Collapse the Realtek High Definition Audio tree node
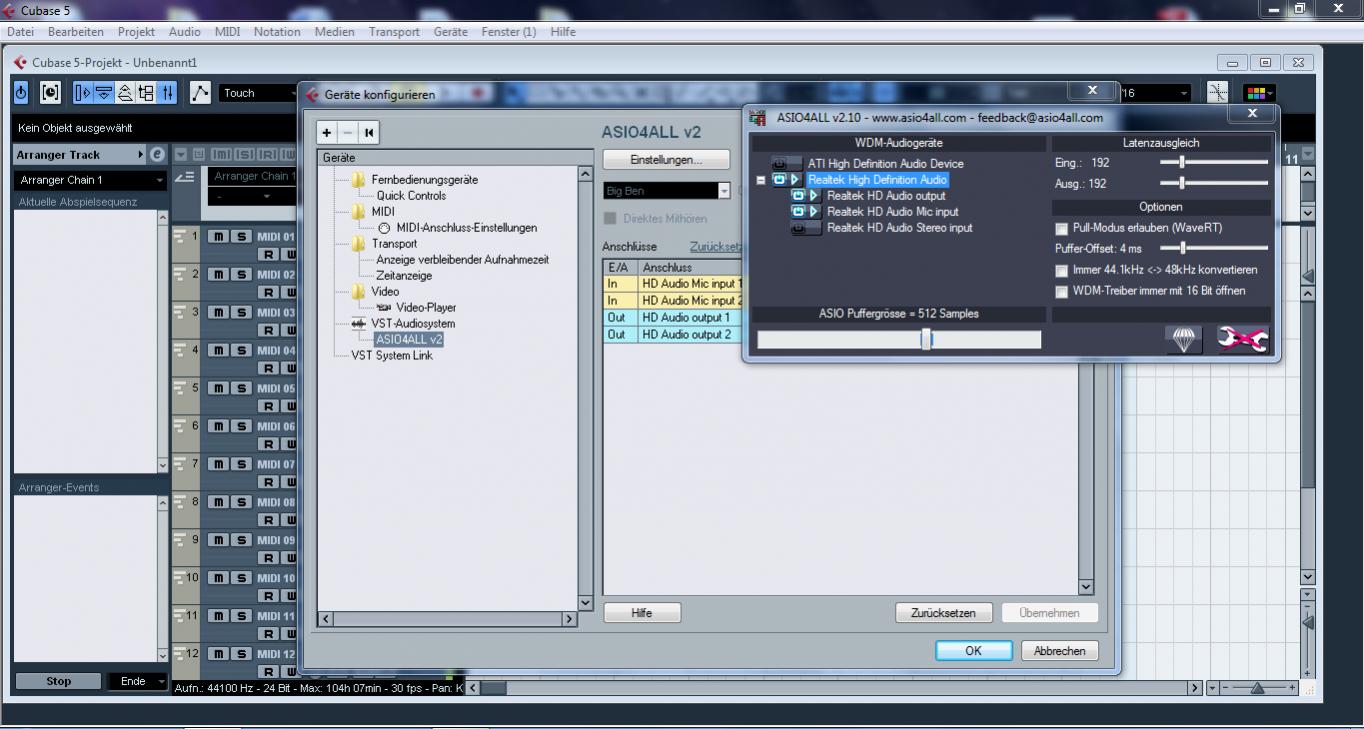Viewport: 1364px width, 729px height. [x=761, y=180]
